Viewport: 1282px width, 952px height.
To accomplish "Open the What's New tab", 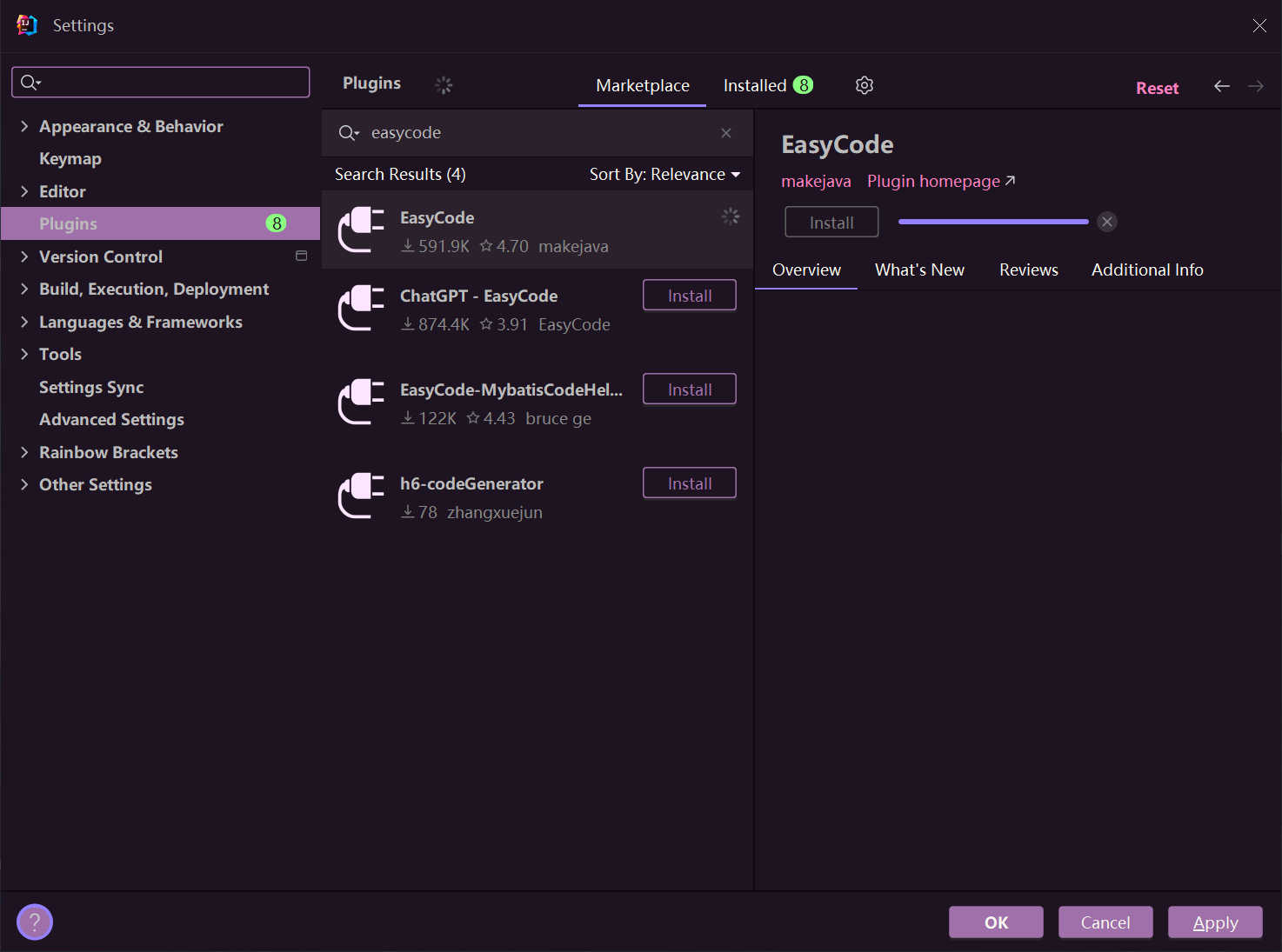I will point(919,270).
